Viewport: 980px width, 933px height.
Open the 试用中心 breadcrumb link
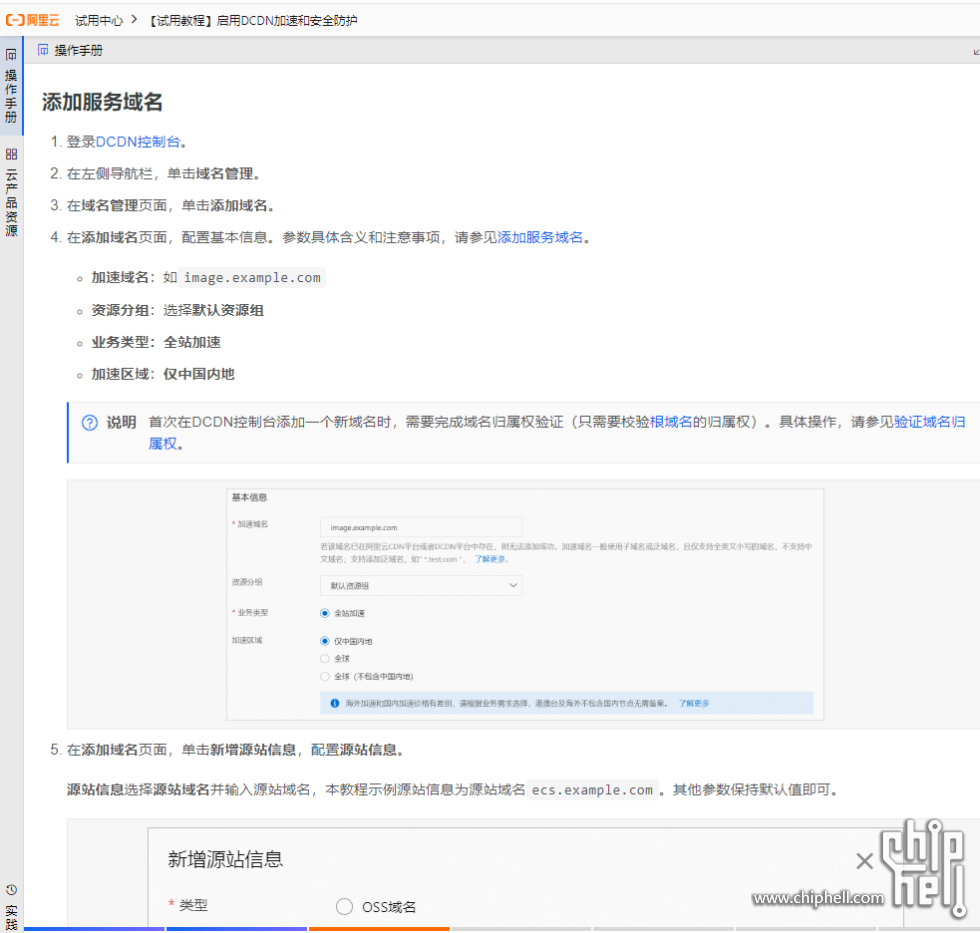[x=99, y=21]
